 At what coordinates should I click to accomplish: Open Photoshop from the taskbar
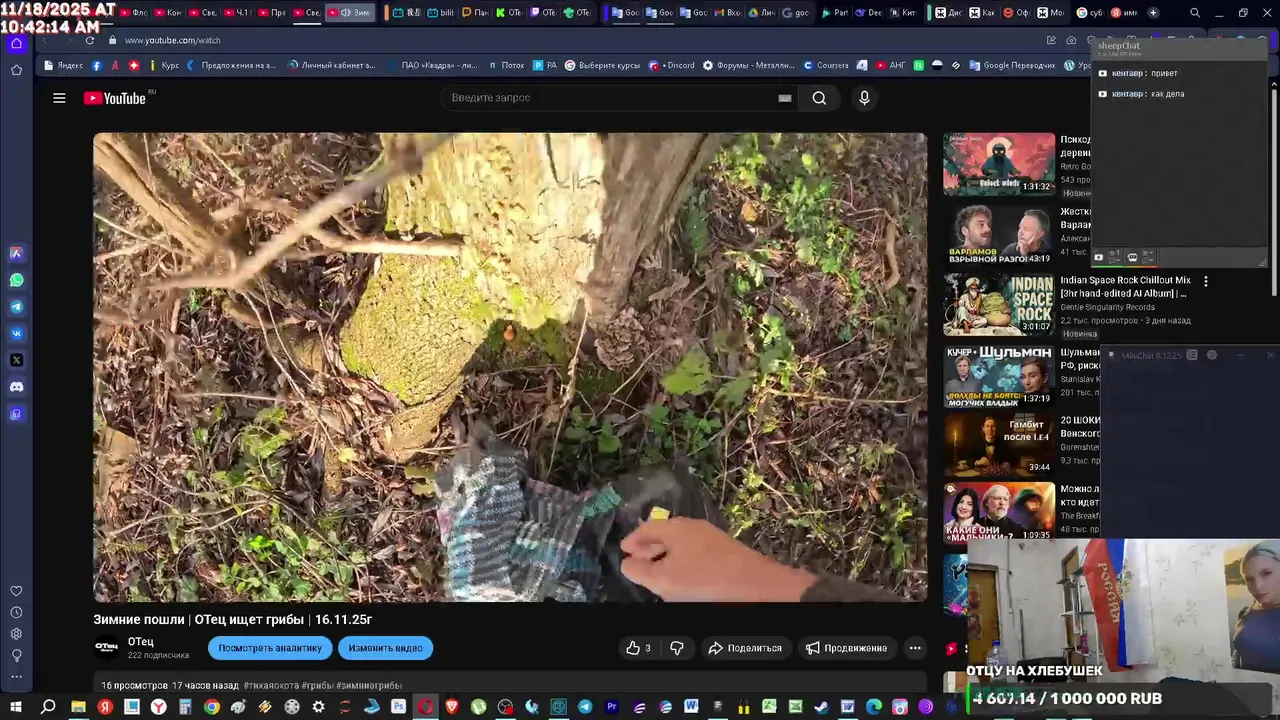tap(398, 707)
